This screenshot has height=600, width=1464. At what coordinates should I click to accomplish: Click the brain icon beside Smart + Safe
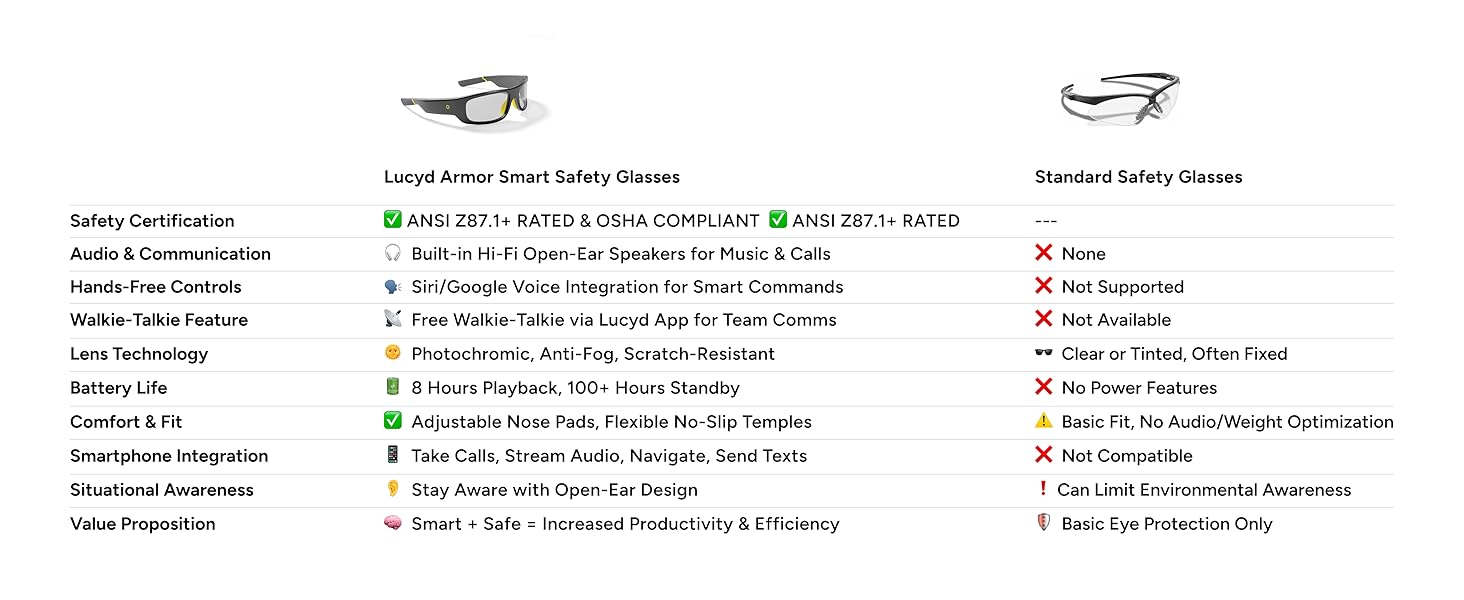[x=393, y=523]
